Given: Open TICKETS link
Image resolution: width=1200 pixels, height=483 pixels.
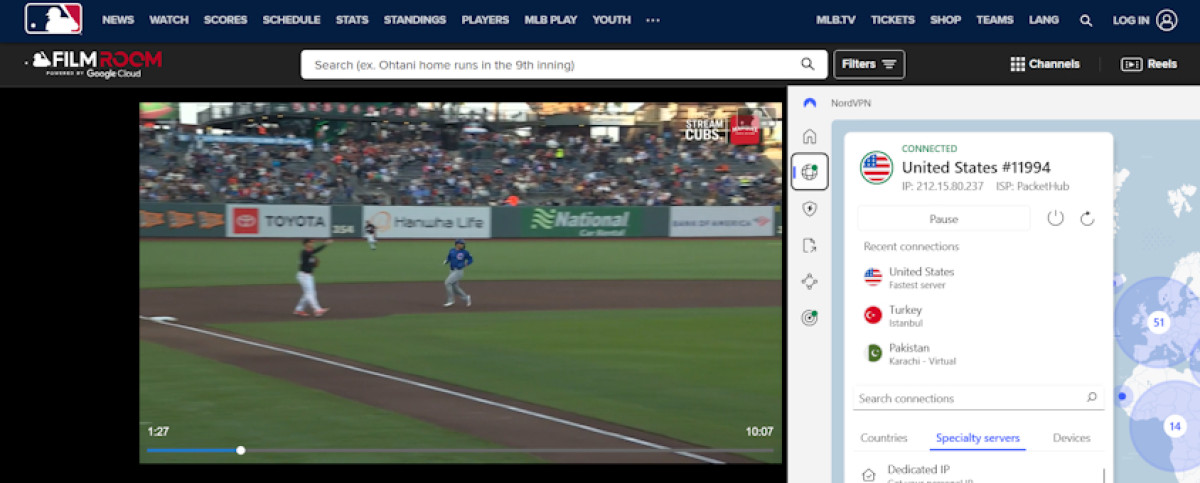Looking at the screenshot, I should [x=893, y=20].
